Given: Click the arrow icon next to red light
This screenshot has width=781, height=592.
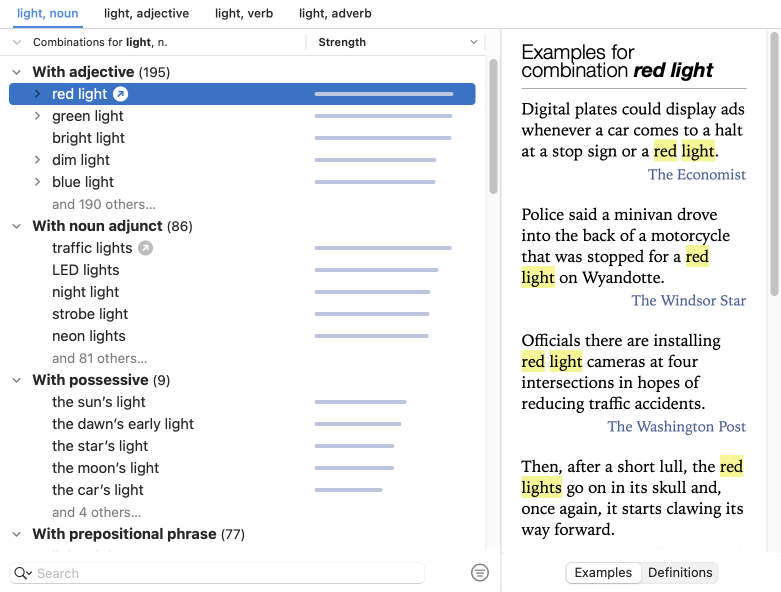Looking at the screenshot, I should coord(120,94).
